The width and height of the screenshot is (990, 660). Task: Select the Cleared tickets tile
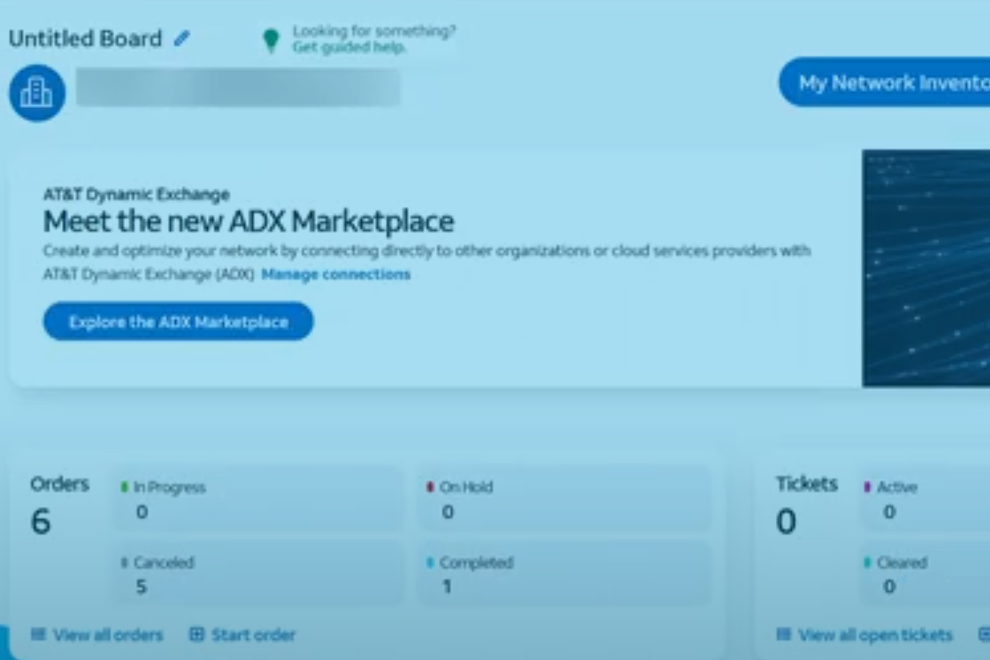click(x=926, y=573)
